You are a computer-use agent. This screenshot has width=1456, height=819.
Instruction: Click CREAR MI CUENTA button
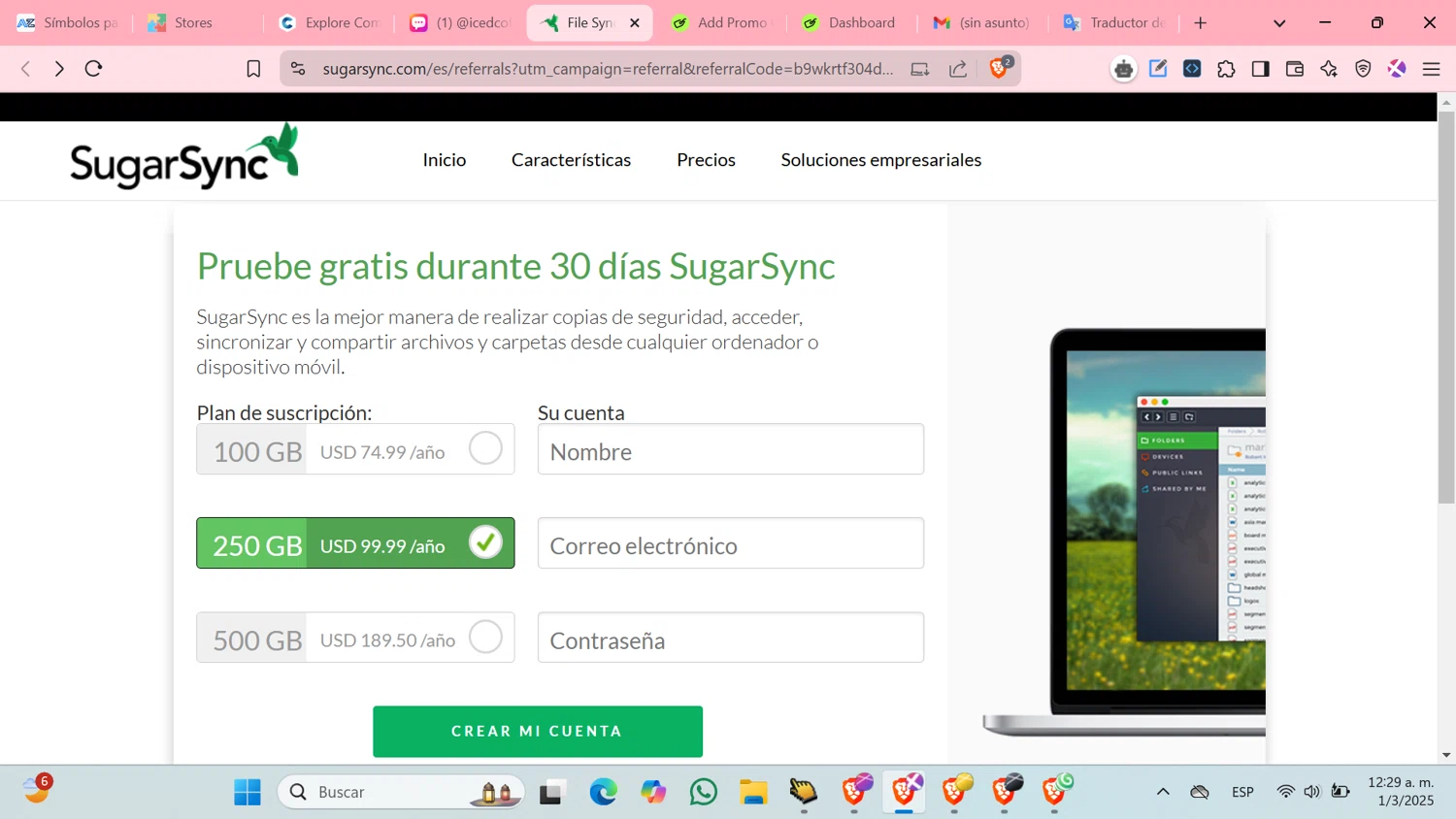point(538,732)
